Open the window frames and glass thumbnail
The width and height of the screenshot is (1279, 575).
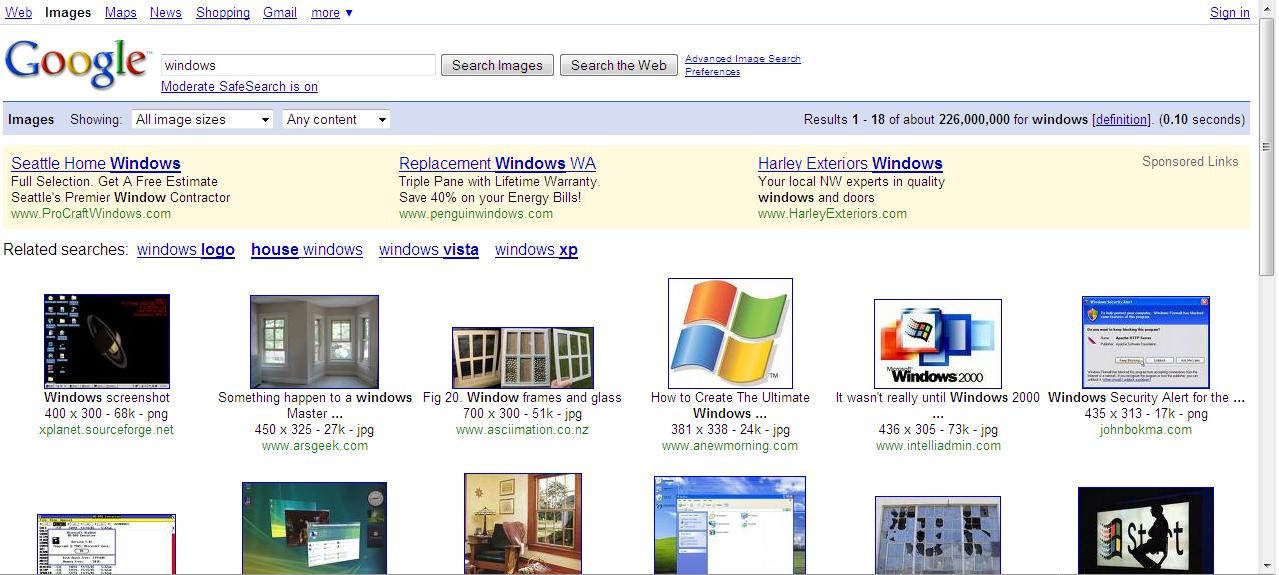pos(522,358)
